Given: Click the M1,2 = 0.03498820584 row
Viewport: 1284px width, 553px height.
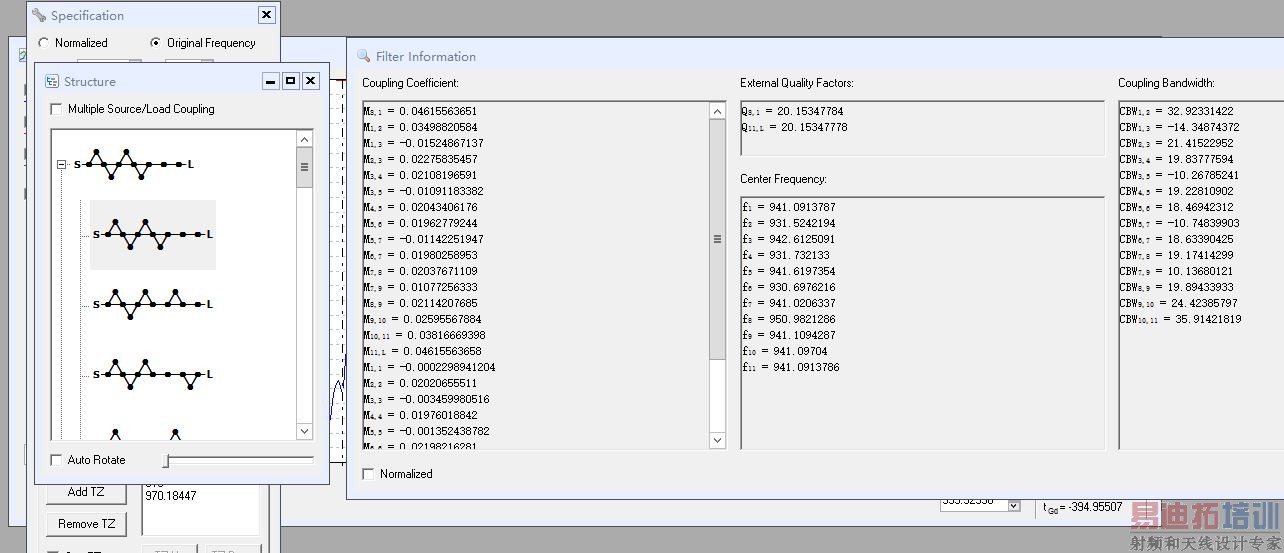Looking at the screenshot, I should point(420,127).
